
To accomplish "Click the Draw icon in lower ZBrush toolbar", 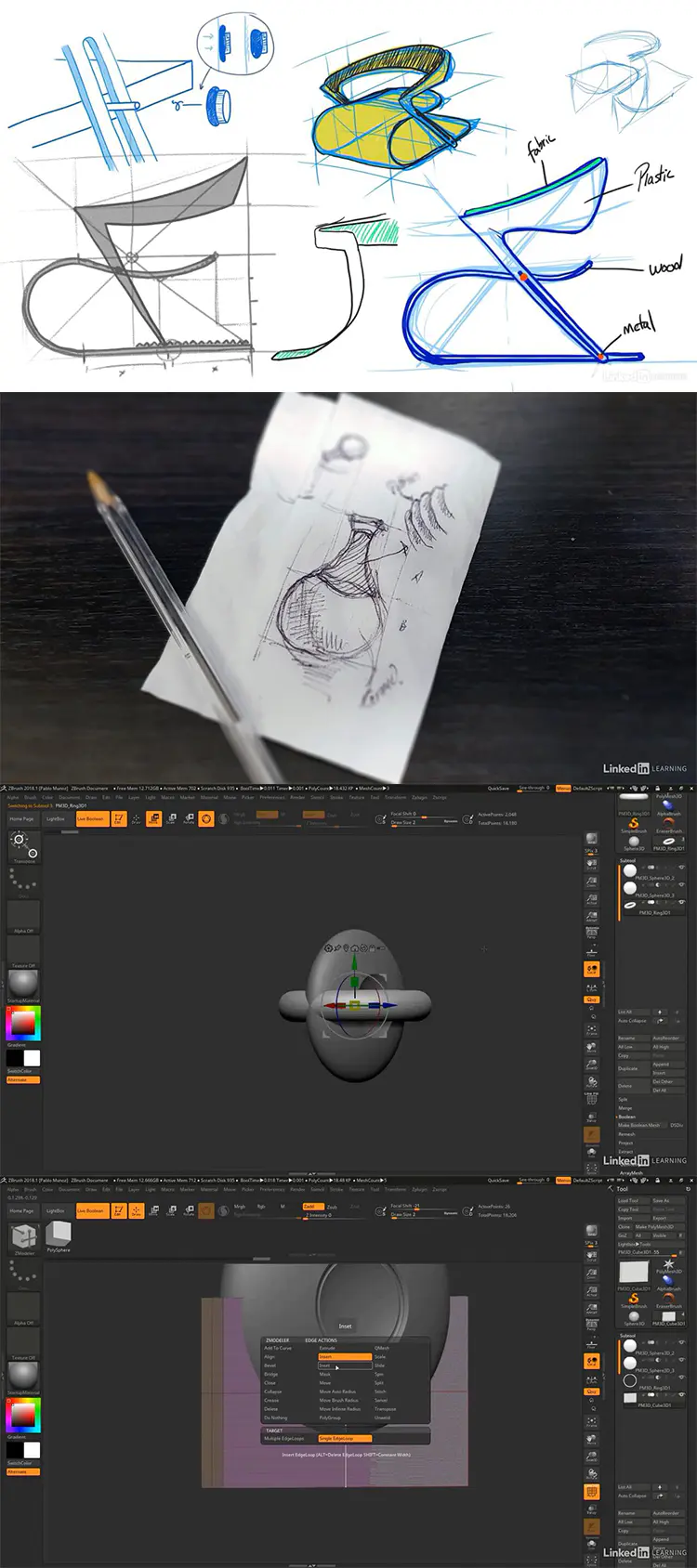I will (x=136, y=1210).
